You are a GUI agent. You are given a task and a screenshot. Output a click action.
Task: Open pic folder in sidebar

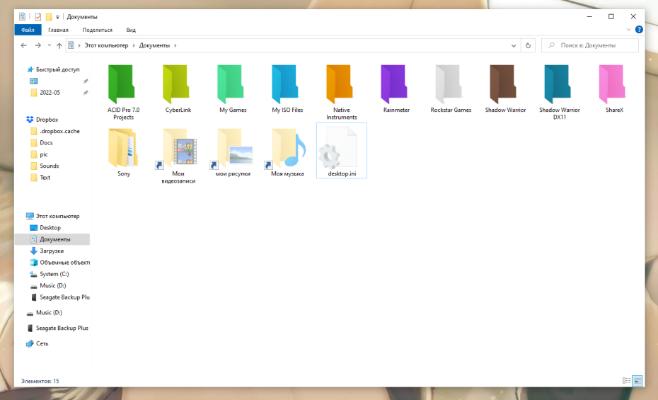[x=43, y=154]
